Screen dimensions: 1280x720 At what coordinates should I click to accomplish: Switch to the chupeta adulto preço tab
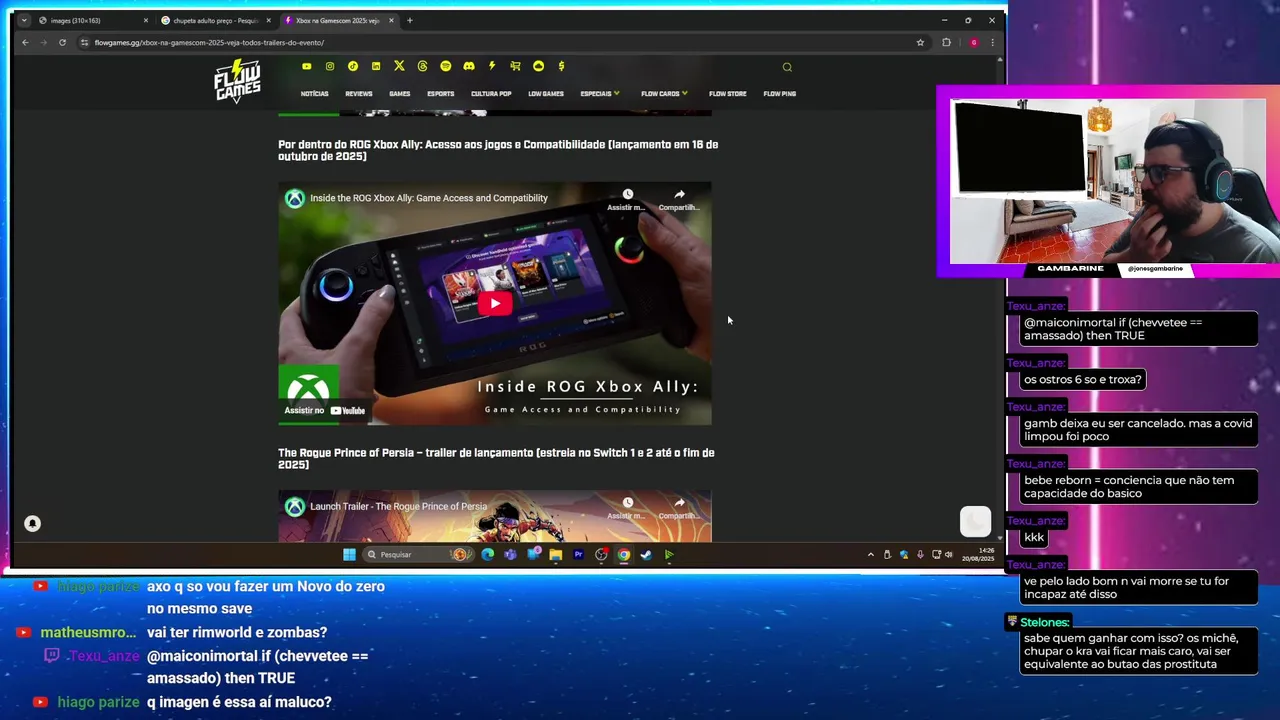214,20
